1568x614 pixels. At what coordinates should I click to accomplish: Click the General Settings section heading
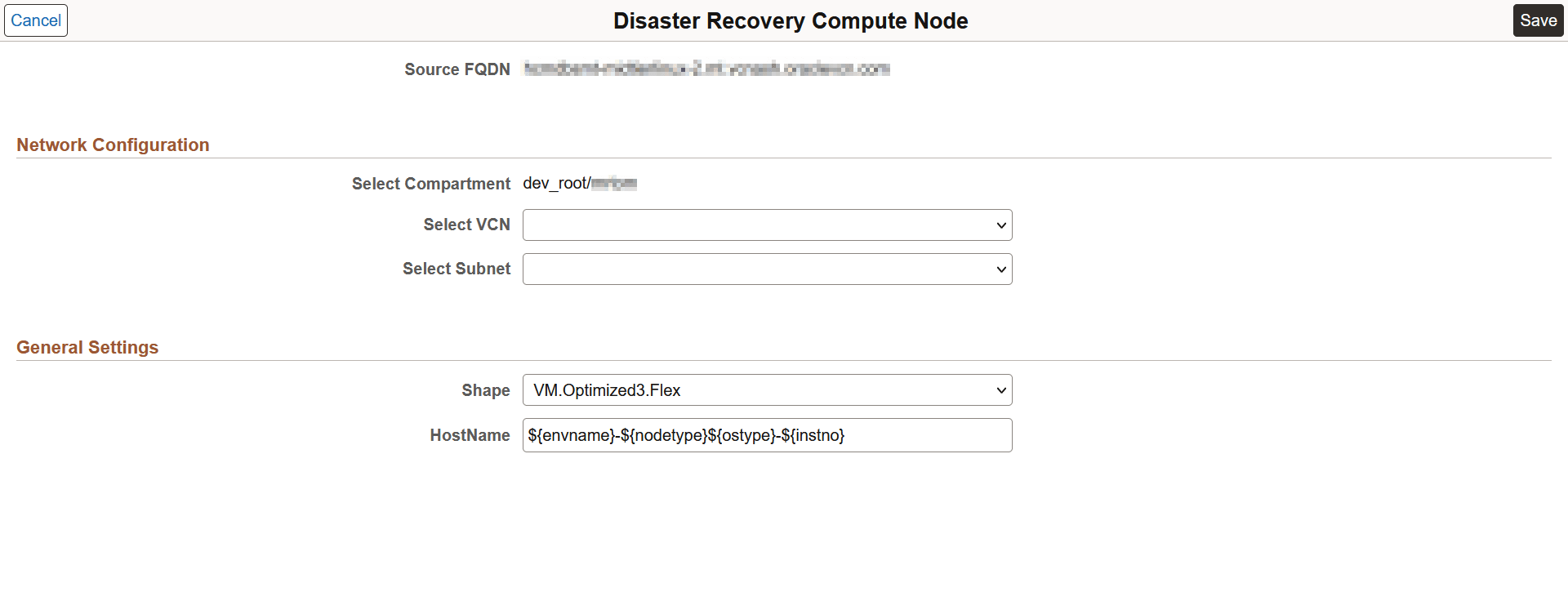(x=87, y=347)
